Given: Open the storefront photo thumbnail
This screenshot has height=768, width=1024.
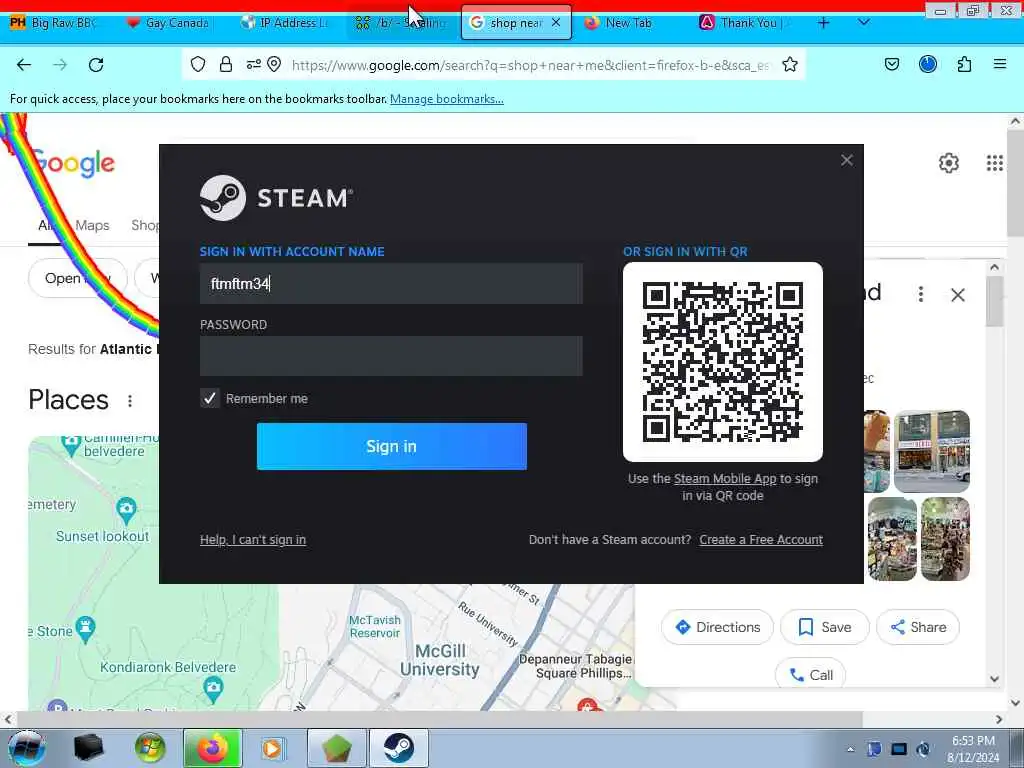Looking at the screenshot, I should click(x=932, y=451).
